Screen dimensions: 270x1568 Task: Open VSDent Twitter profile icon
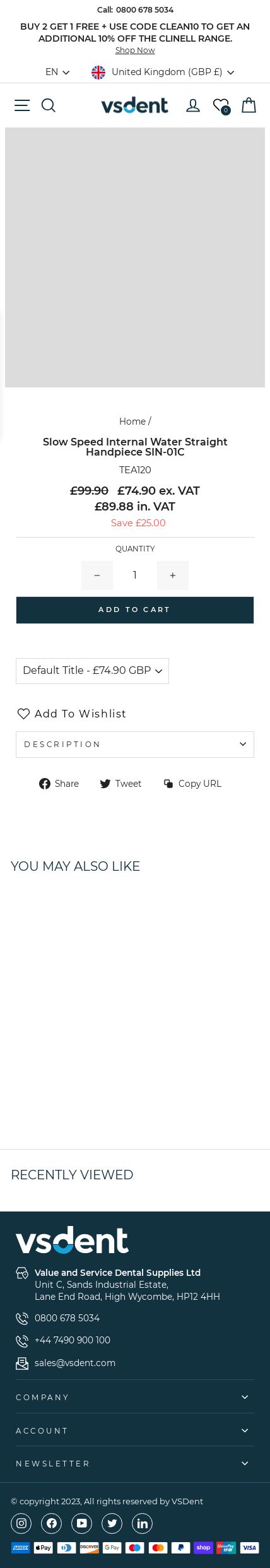[112, 1523]
